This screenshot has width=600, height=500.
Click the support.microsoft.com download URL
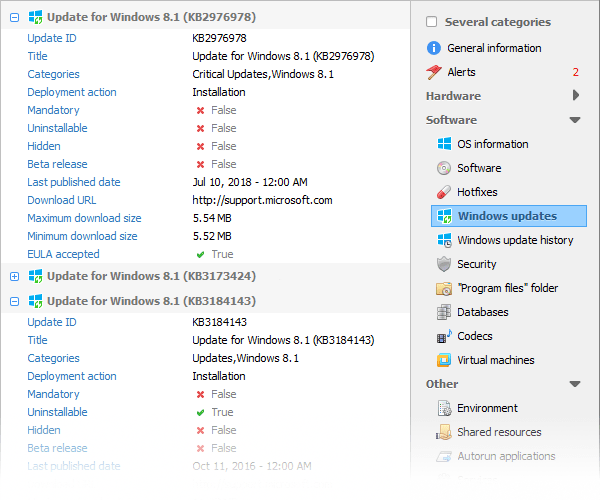262,200
